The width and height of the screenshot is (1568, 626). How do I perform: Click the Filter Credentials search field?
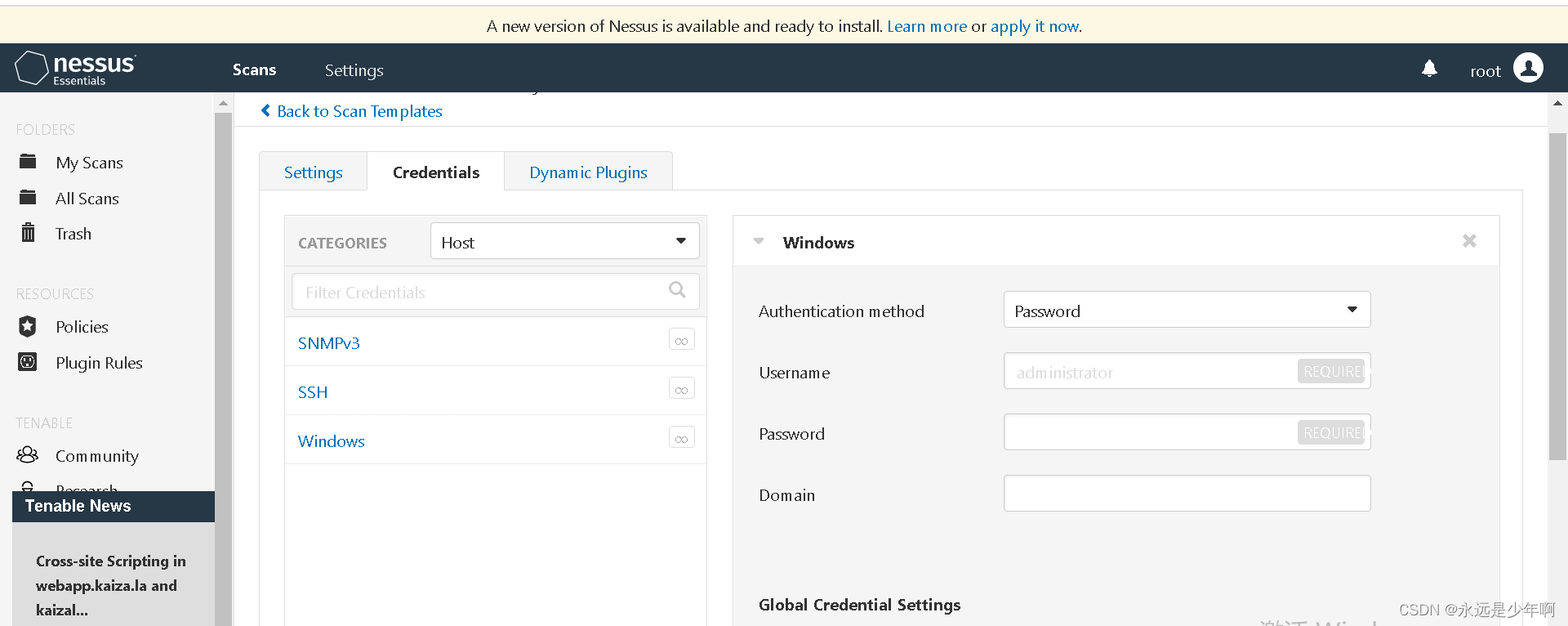pyautogui.click(x=496, y=291)
